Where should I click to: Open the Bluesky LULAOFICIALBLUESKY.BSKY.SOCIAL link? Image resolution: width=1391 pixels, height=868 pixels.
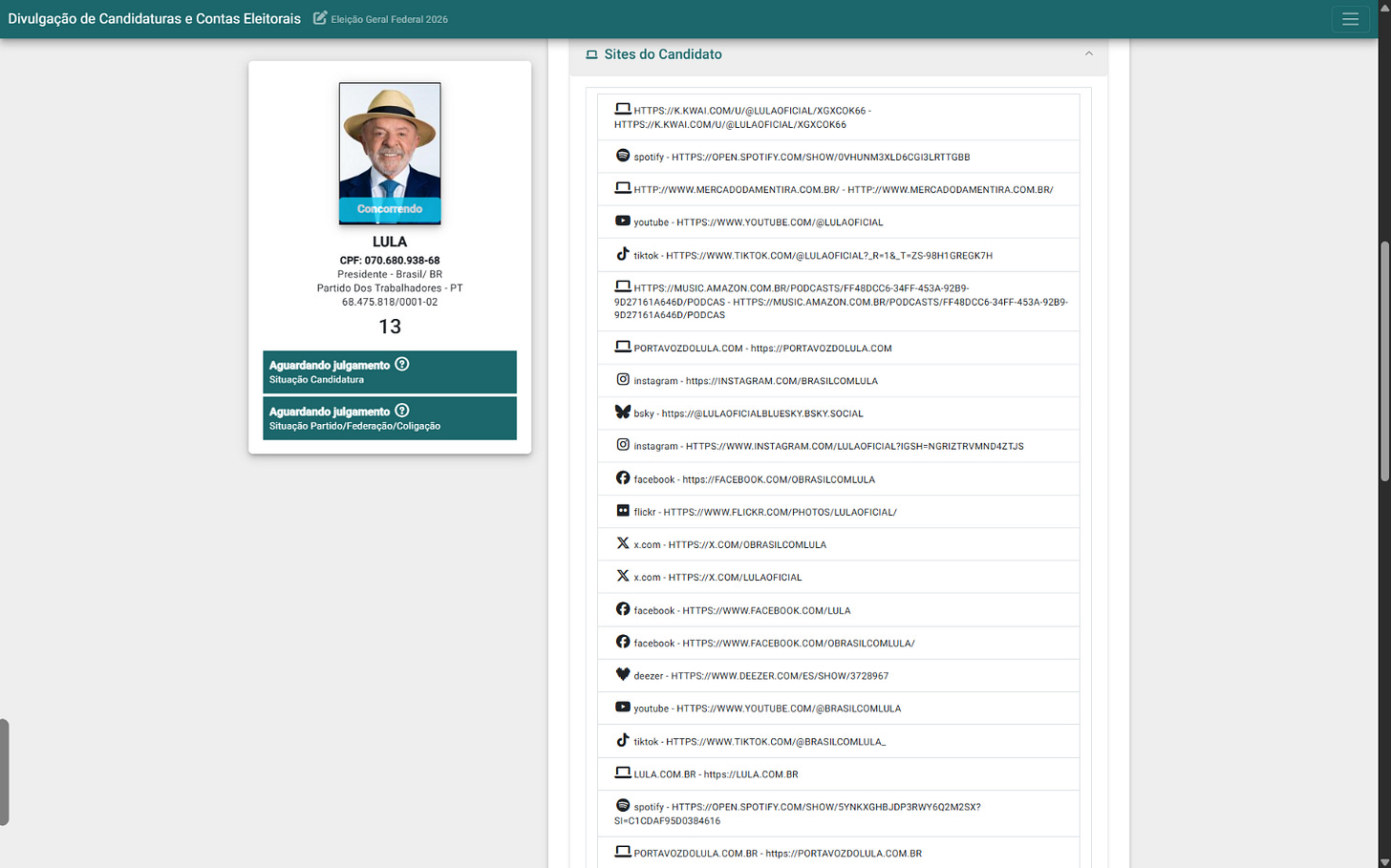point(762,414)
